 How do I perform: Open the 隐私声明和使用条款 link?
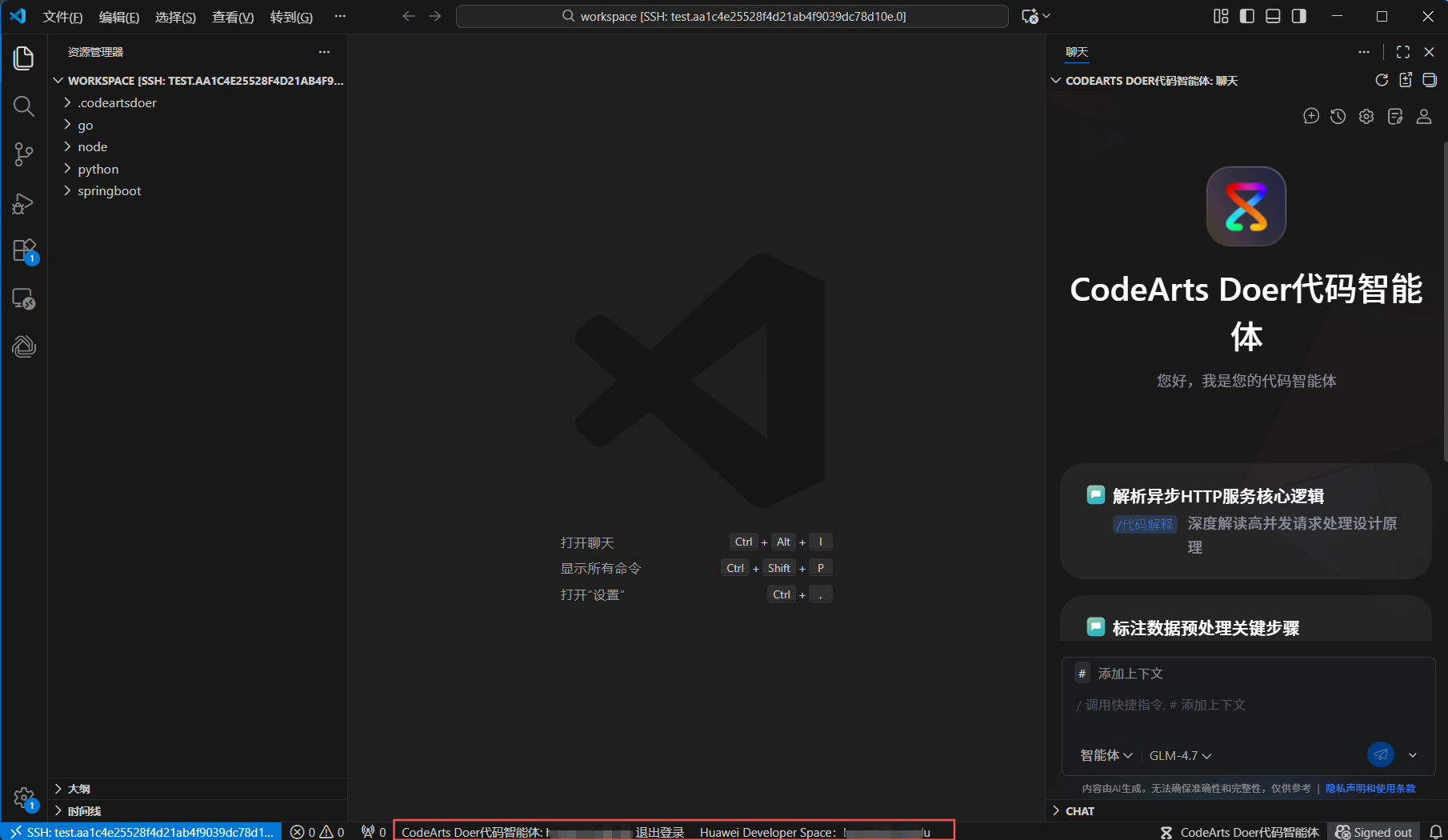coord(1370,788)
